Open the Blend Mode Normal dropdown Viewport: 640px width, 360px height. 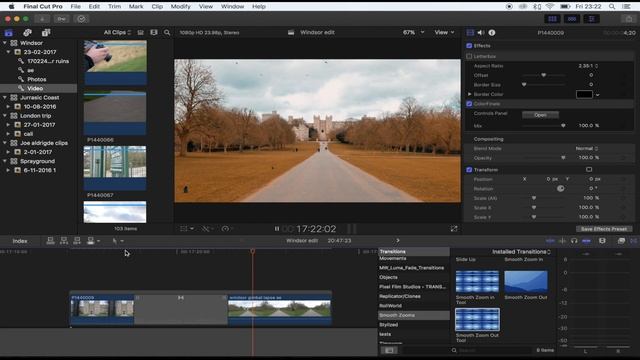coord(587,149)
